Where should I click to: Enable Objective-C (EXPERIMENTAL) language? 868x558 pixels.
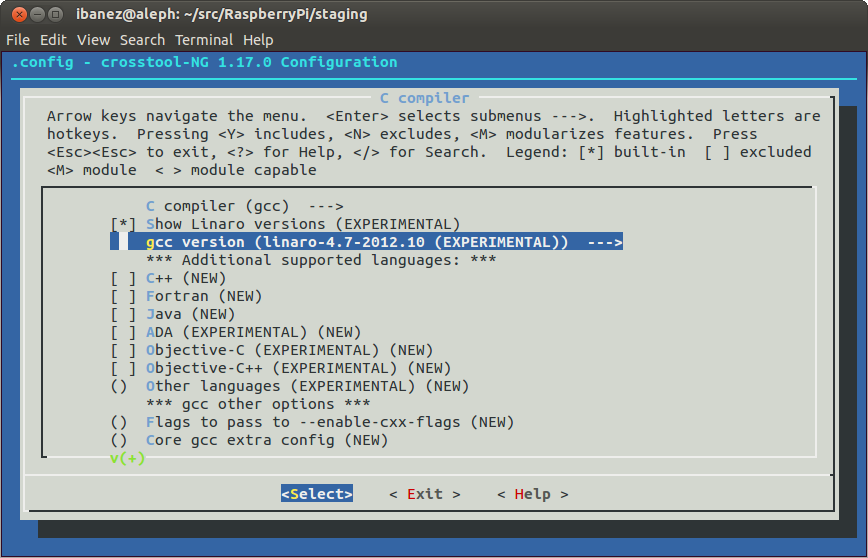[272, 350]
